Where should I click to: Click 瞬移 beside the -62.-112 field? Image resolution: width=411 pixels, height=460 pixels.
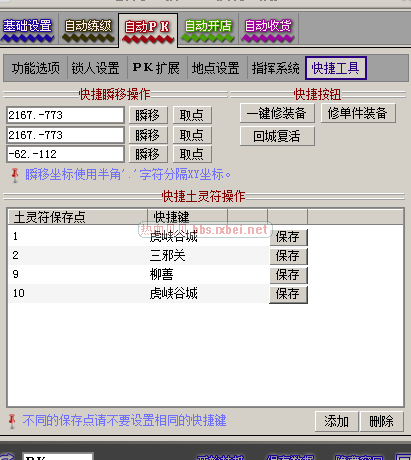pyautogui.click(x=148, y=154)
